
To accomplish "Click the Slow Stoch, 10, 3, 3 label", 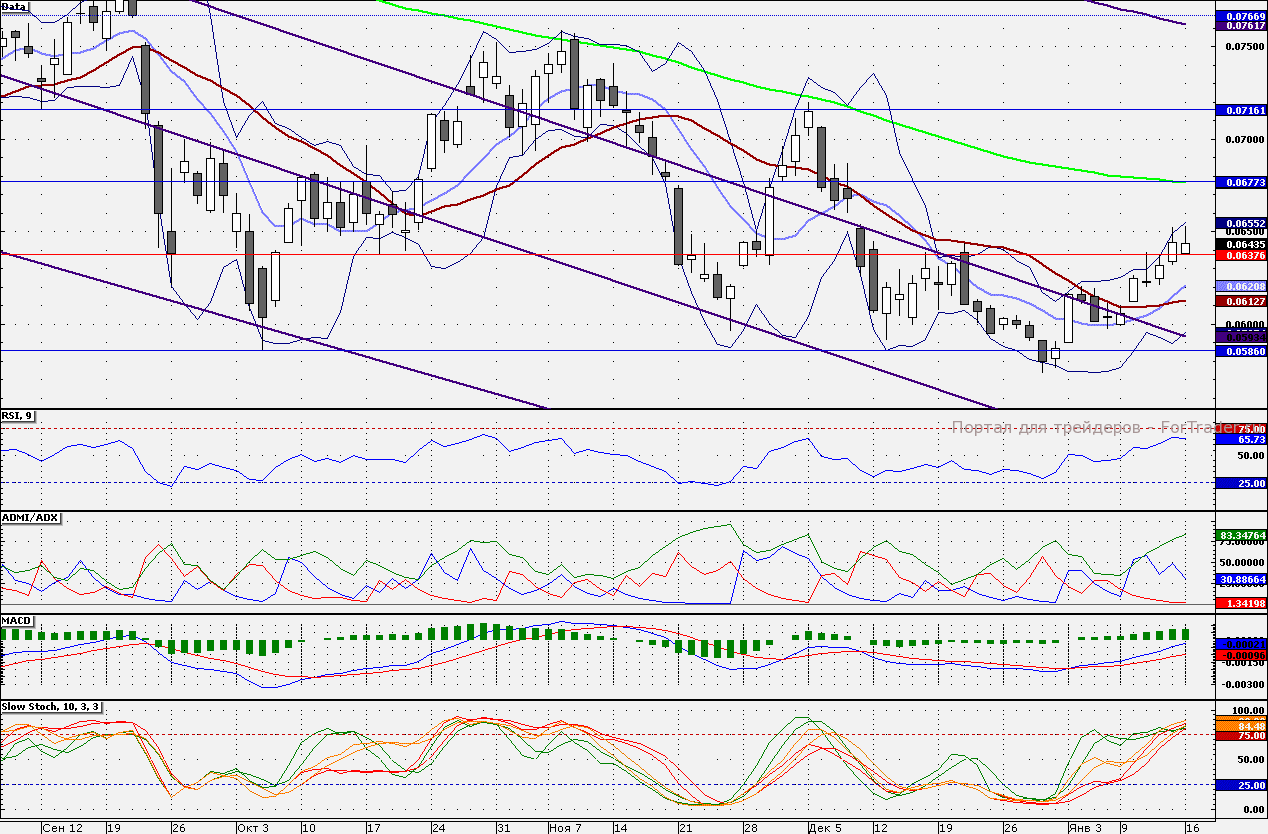I will tap(50, 707).
